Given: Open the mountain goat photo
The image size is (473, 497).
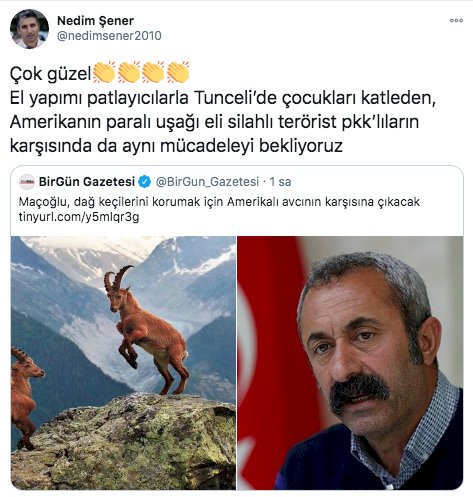Looking at the screenshot, I should (123, 363).
